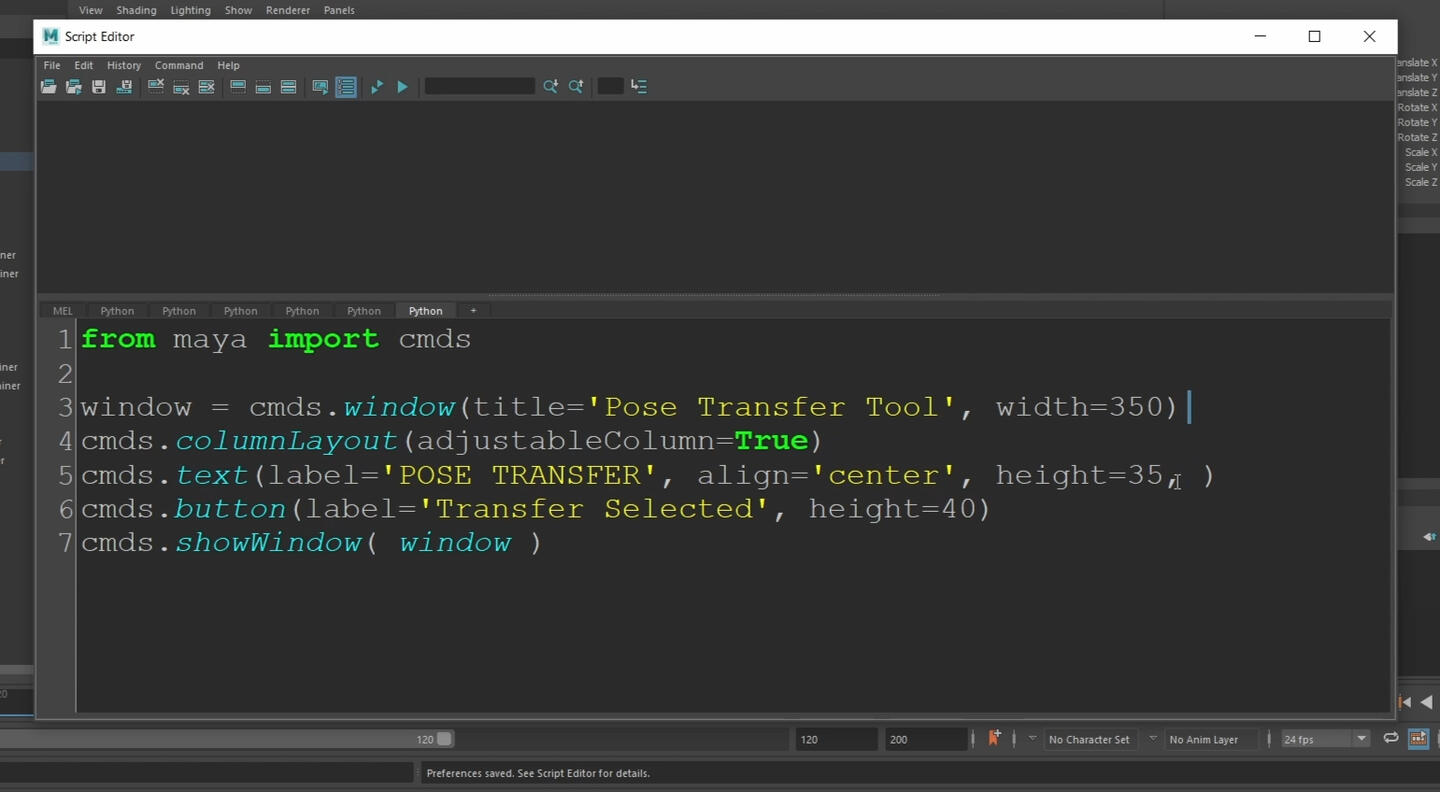The width and height of the screenshot is (1440, 792).
Task: Click the search text field in toolbar
Action: coord(479,87)
